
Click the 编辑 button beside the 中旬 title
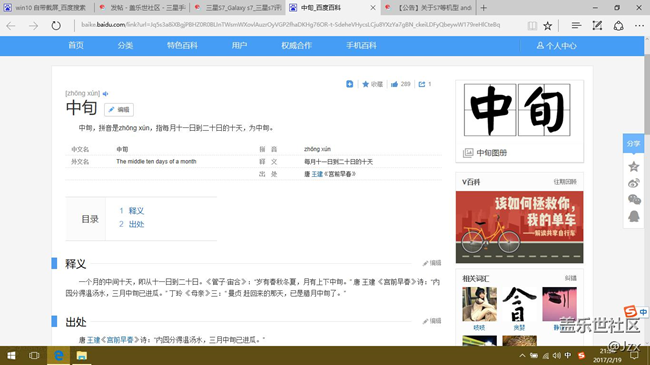pos(119,110)
